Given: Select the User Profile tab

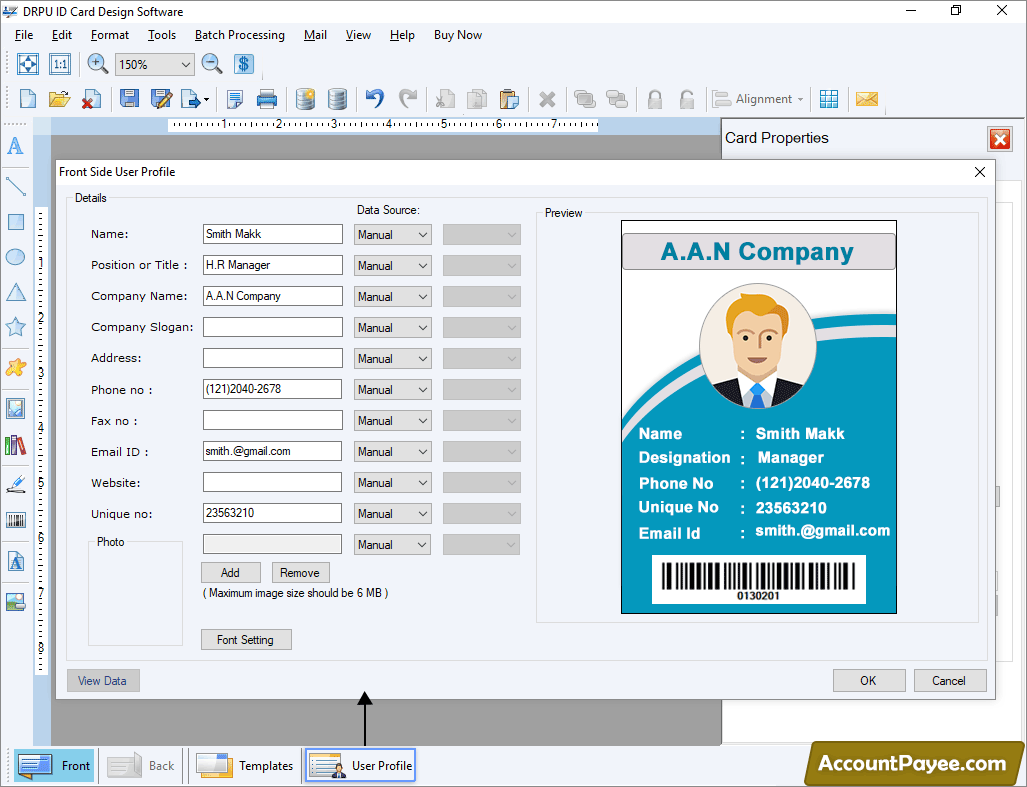Looking at the screenshot, I should pyautogui.click(x=360, y=765).
